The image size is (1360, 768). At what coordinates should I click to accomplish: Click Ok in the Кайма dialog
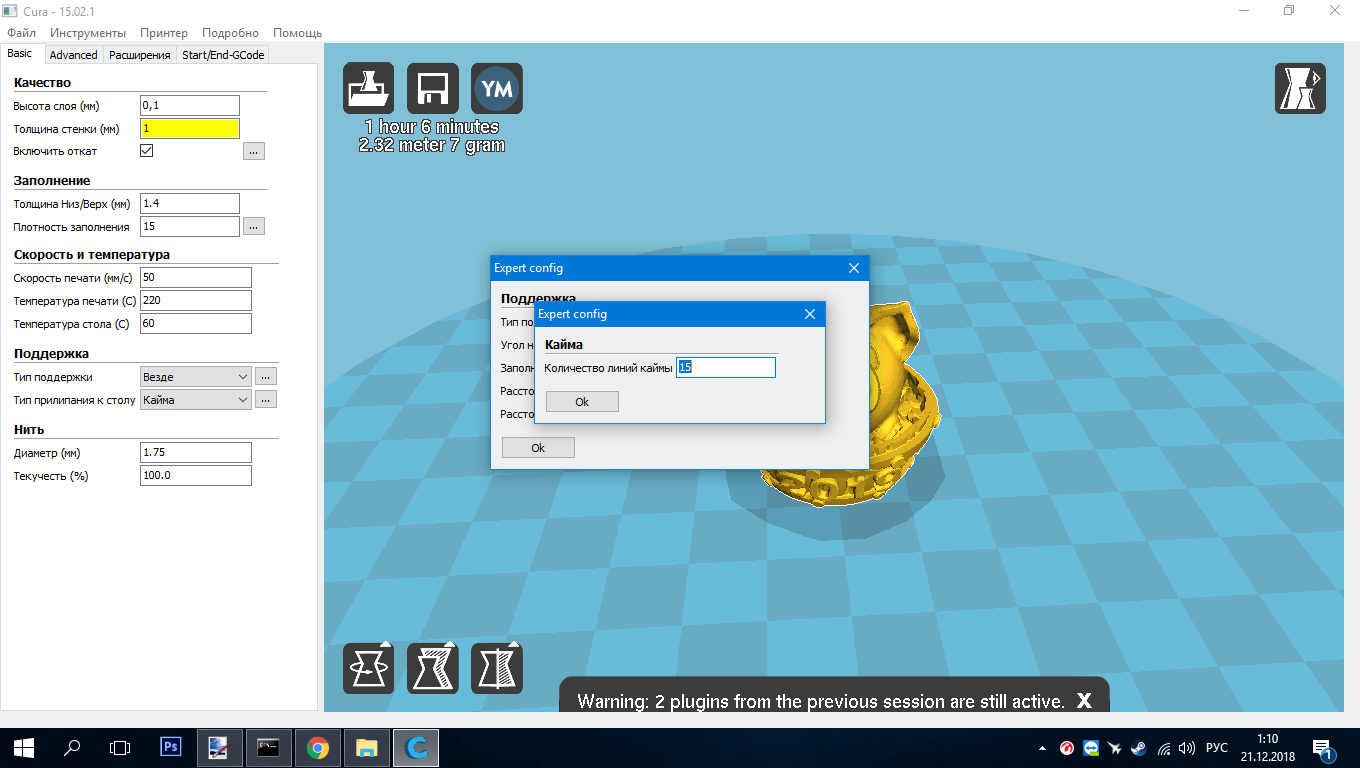(582, 401)
